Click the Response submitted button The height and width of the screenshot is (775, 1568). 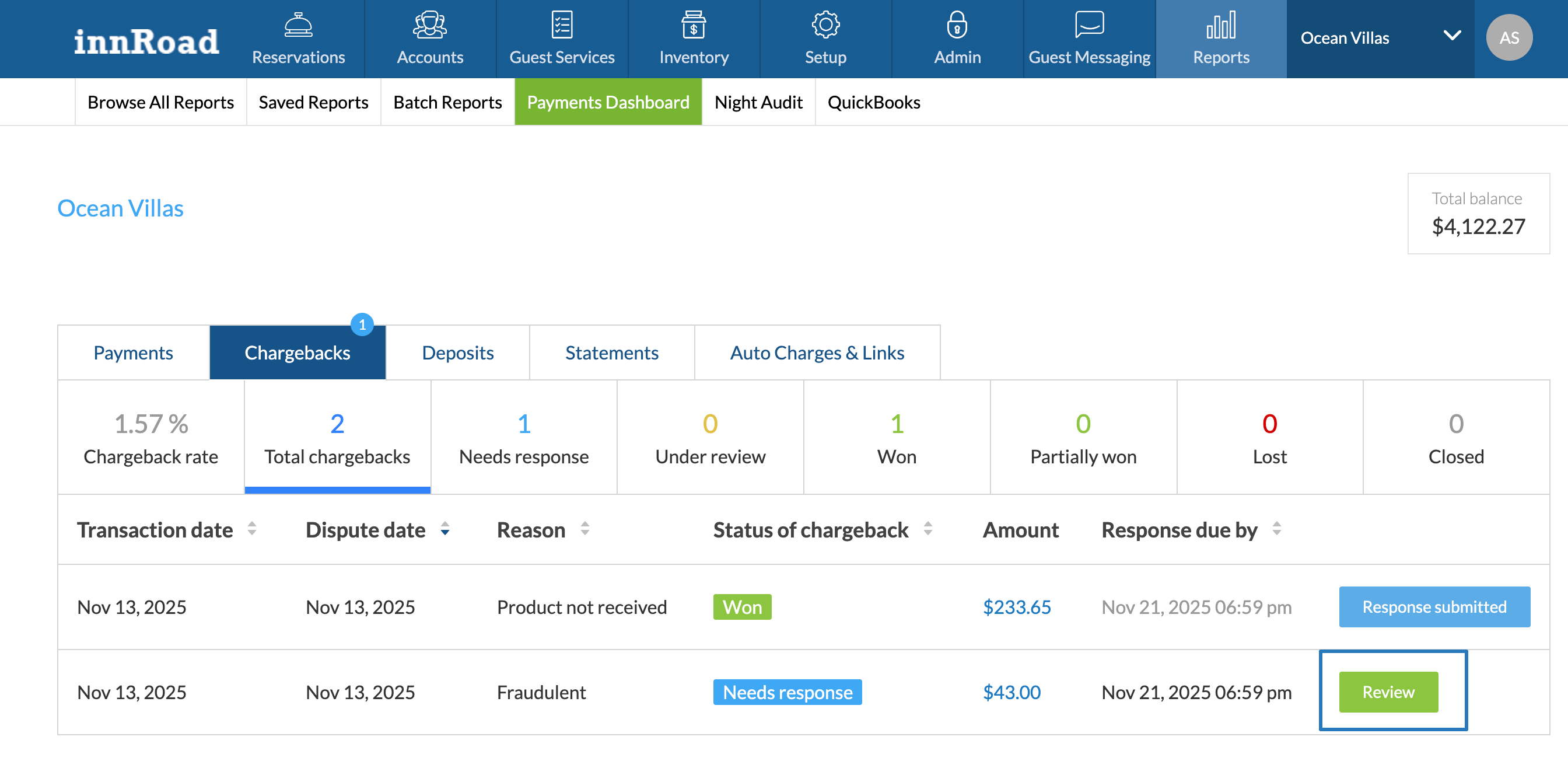pyautogui.click(x=1433, y=607)
